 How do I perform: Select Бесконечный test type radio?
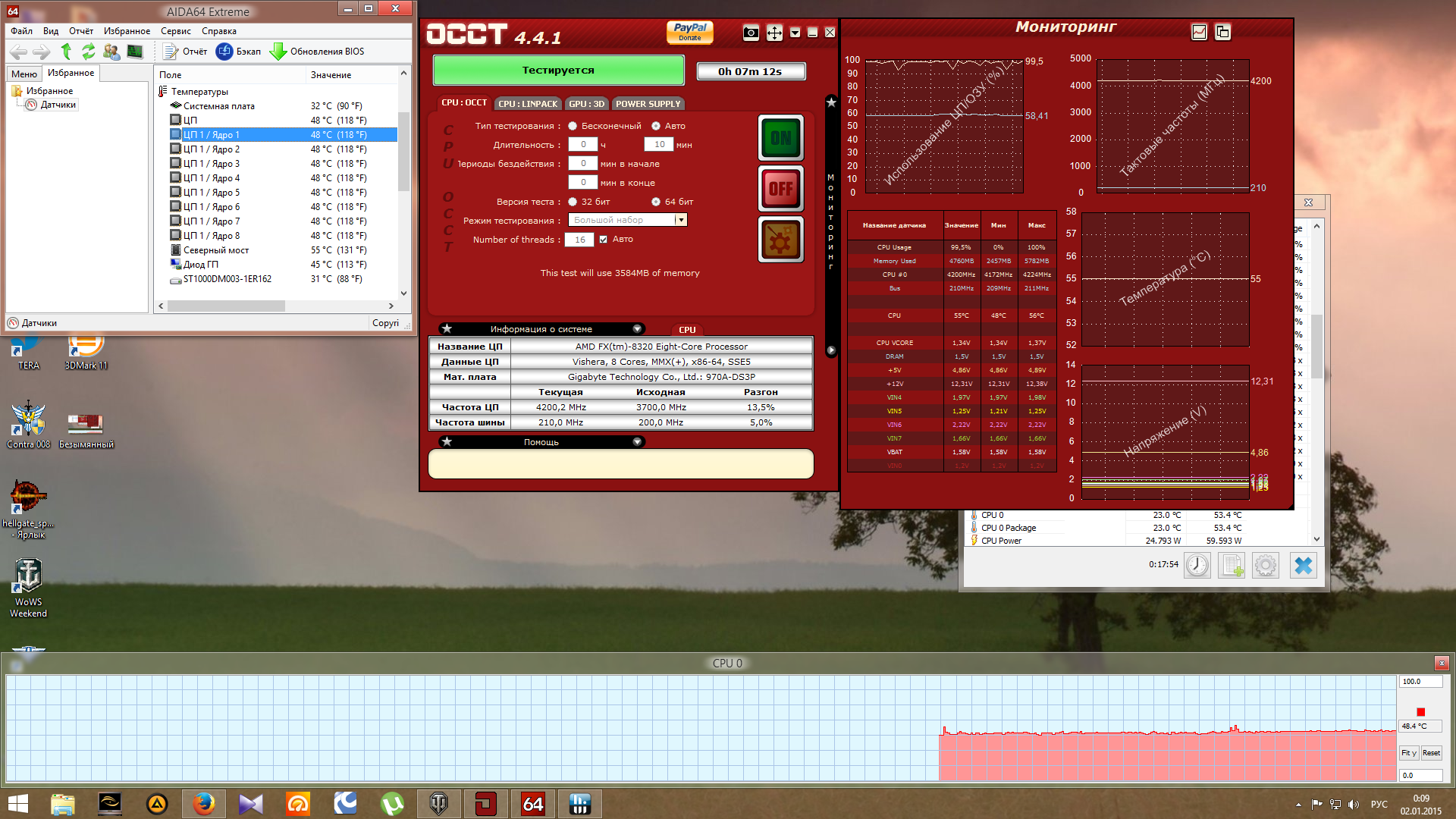(573, 126)
